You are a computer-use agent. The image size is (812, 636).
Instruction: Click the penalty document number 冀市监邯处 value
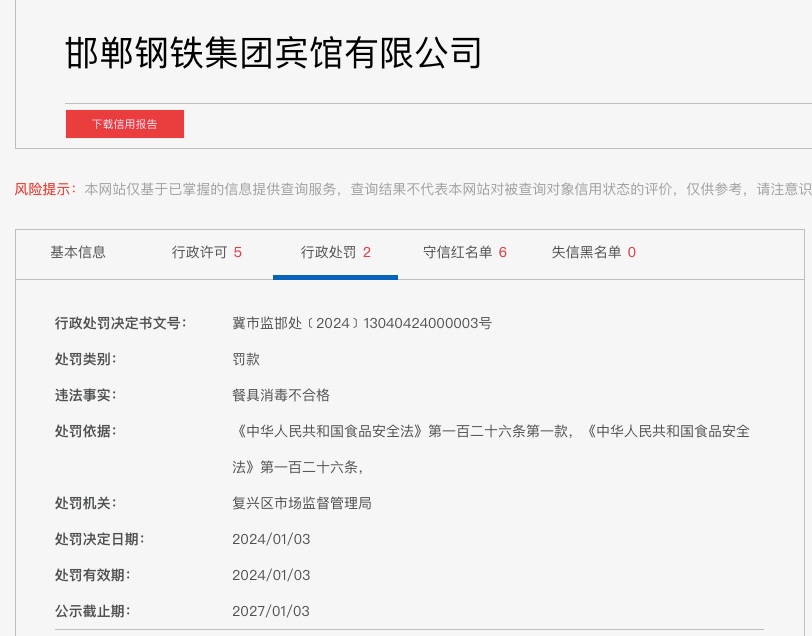(361, 323)
